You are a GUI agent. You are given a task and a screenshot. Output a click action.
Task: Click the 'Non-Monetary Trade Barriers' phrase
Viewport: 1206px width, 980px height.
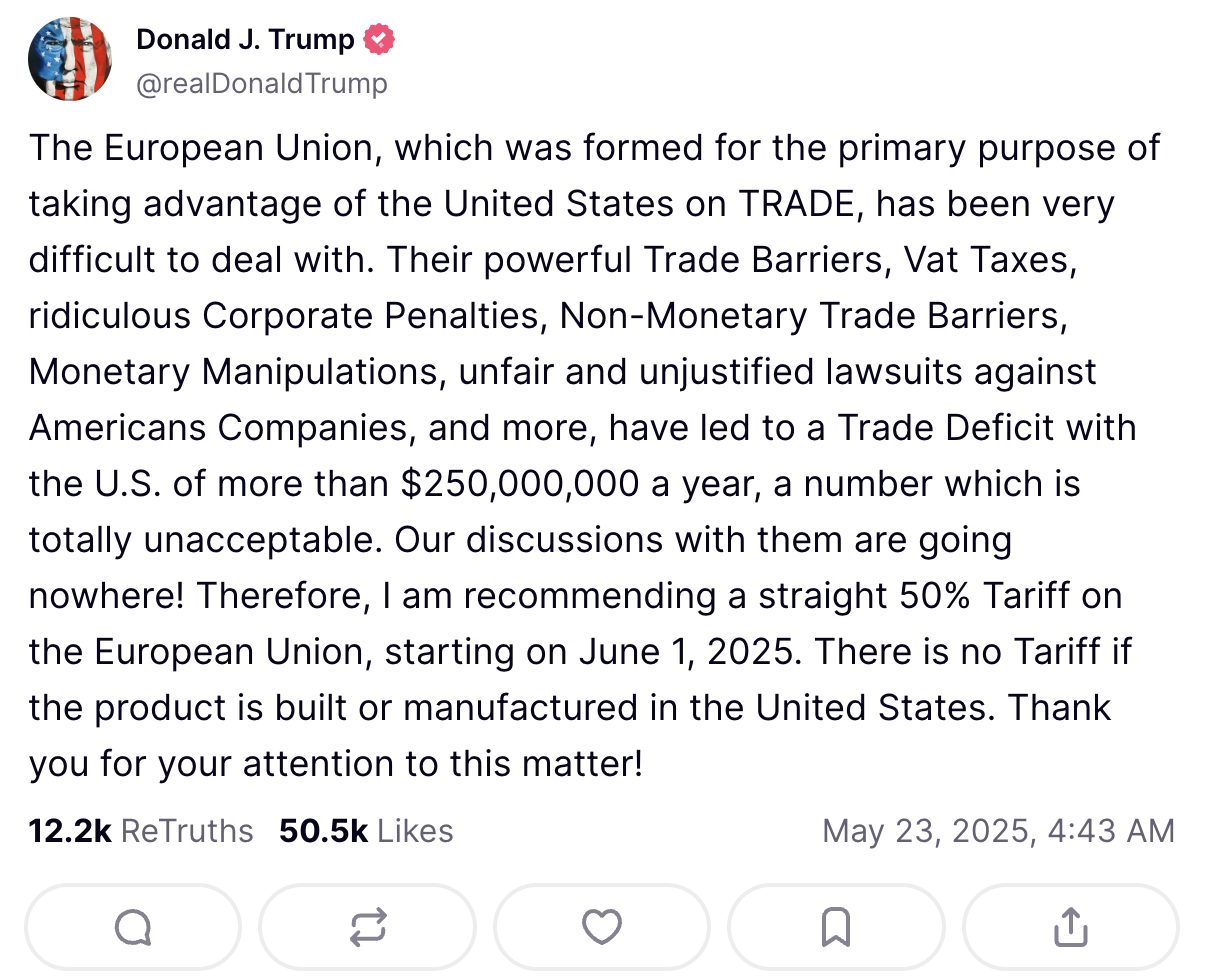(x=809, y=316)
